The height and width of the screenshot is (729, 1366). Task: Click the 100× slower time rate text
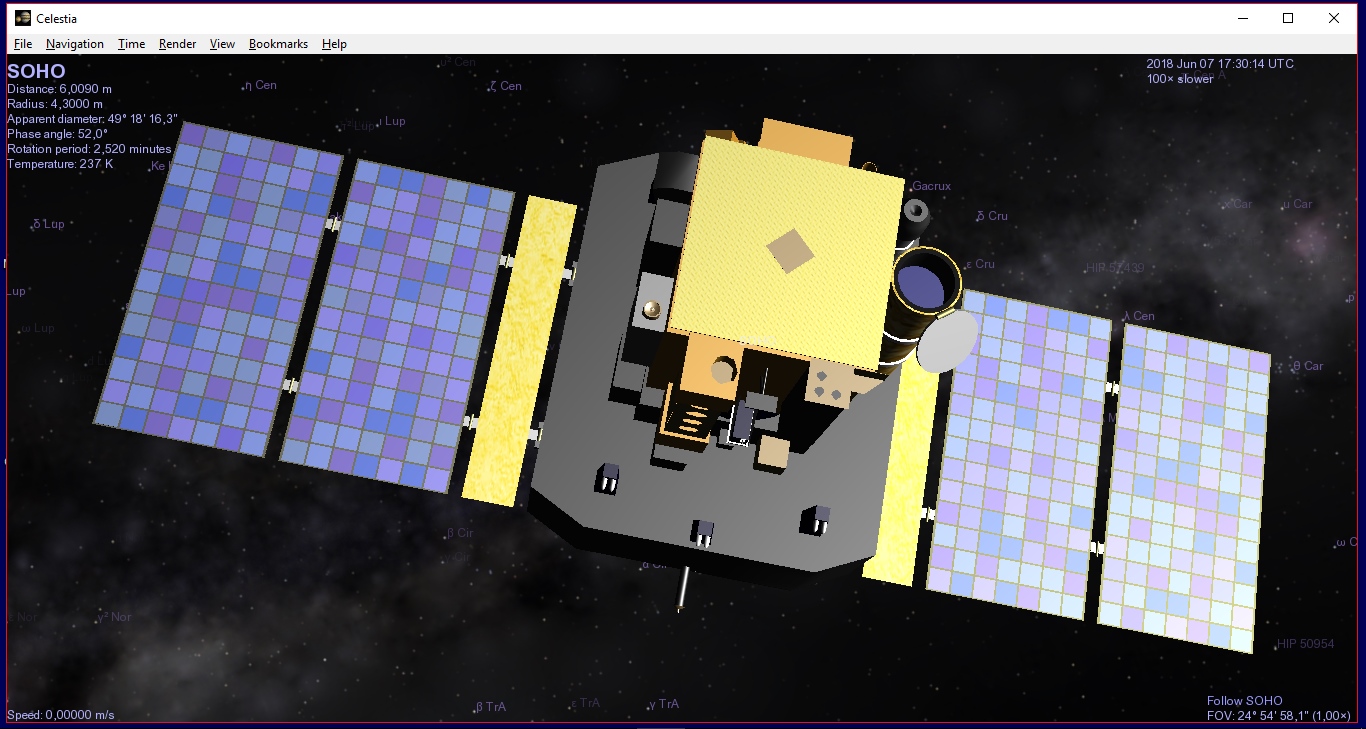(x=1180, y=79)
